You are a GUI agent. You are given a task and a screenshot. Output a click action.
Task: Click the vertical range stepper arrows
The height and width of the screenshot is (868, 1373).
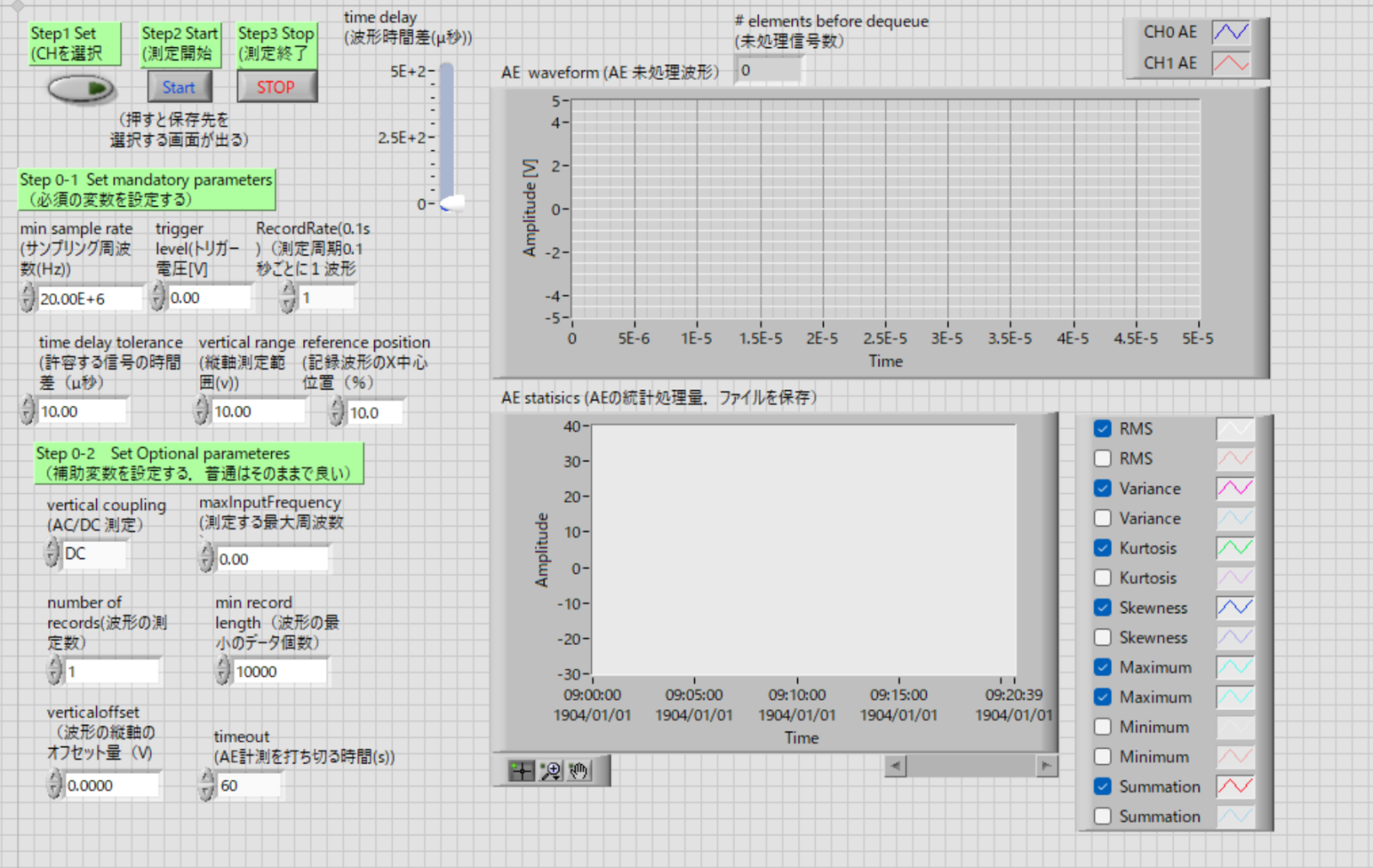202,411
